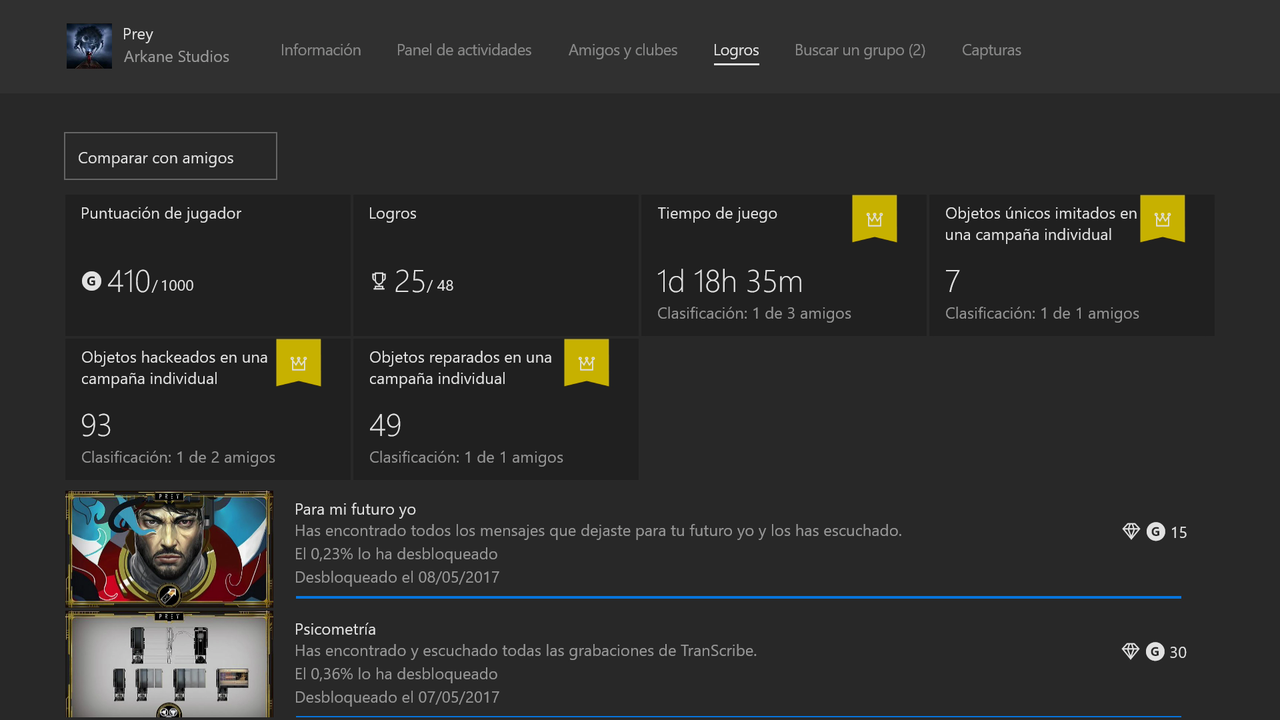Open the Tiempo de juego tile

click(x=783, y=265)
